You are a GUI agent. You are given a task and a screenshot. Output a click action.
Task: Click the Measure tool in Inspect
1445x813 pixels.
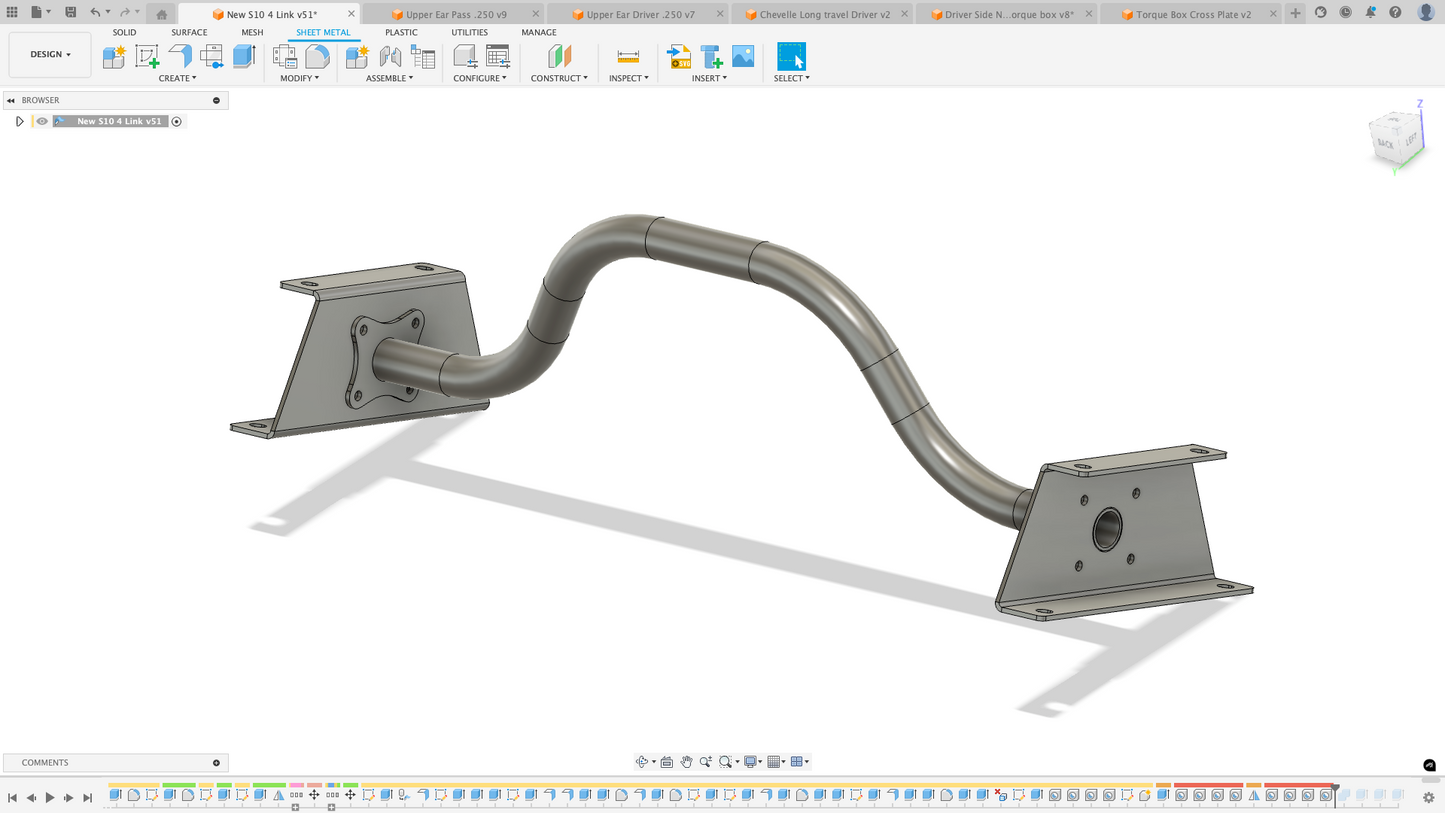[628, 56]
